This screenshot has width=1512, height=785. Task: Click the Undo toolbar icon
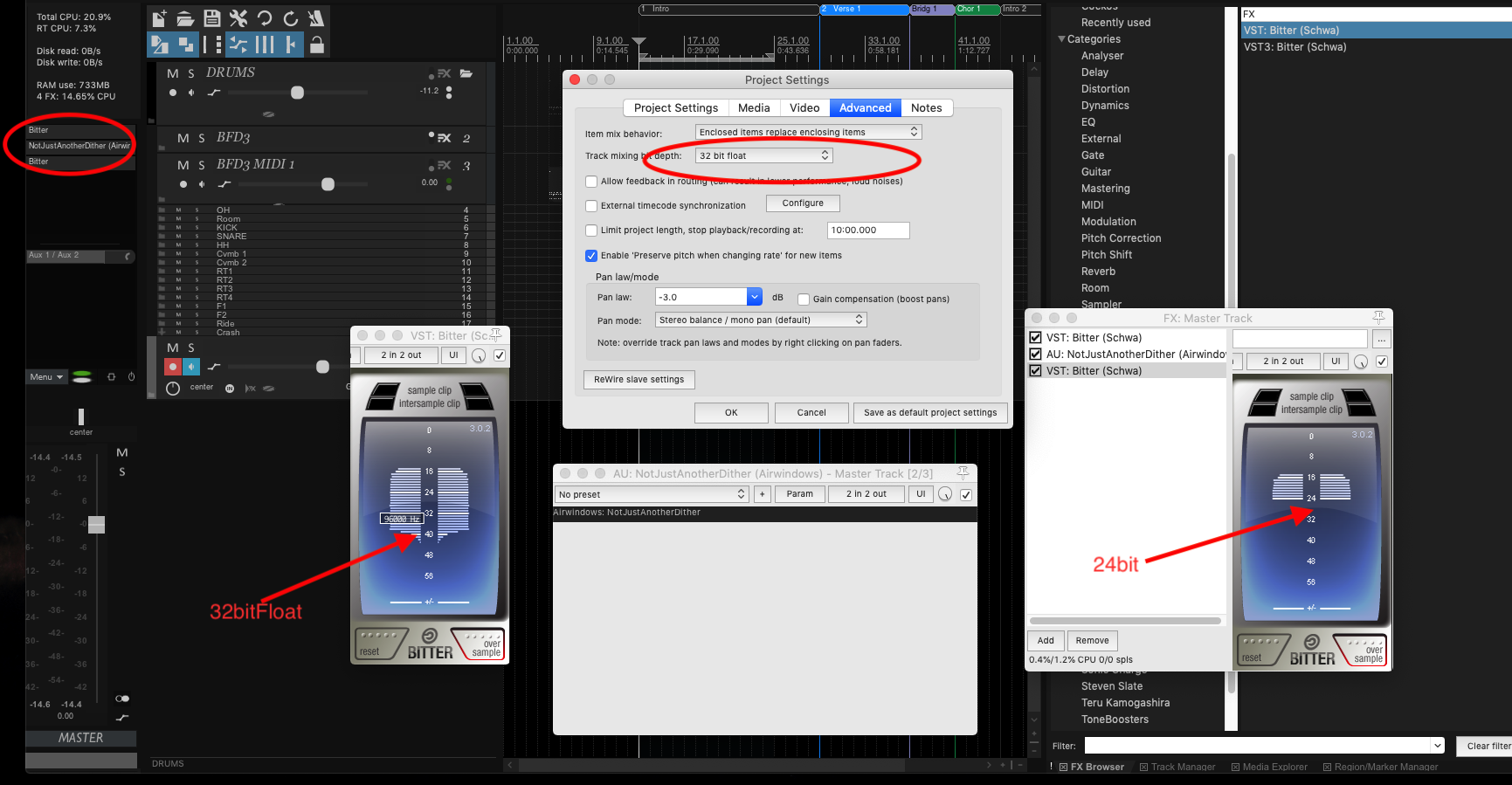point(264,18)
